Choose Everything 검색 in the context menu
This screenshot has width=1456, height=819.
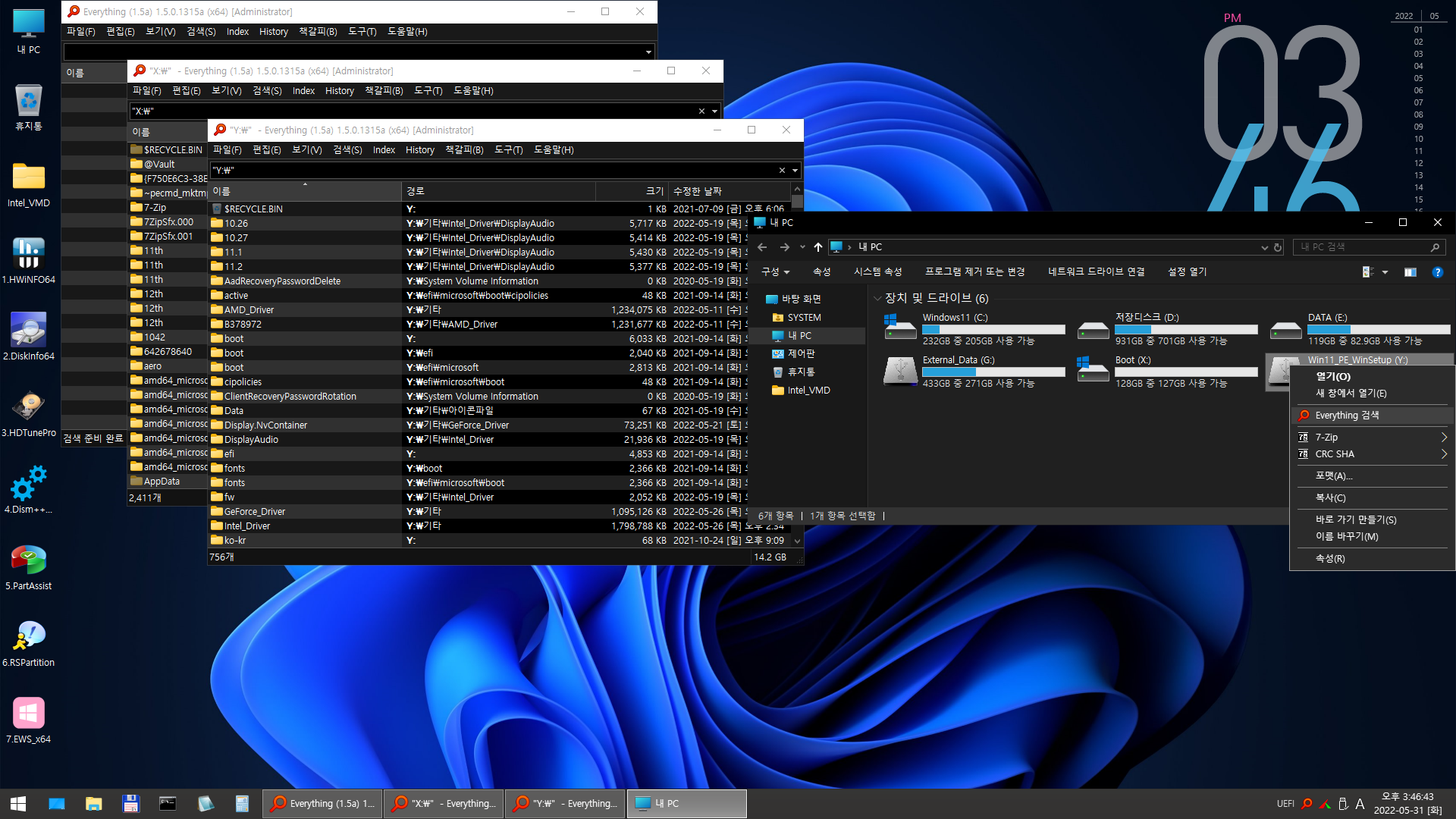pos(1373,416)
